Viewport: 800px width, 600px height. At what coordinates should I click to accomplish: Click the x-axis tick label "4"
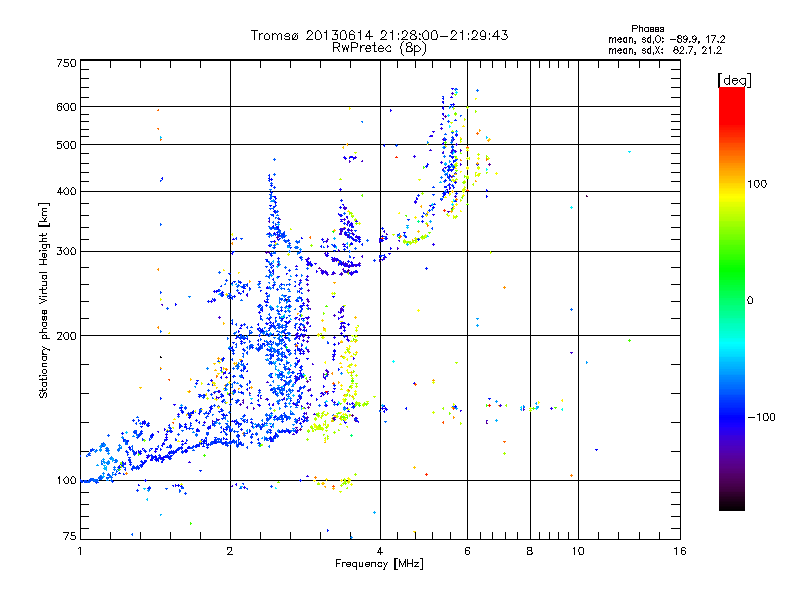(x=380, y=551)
